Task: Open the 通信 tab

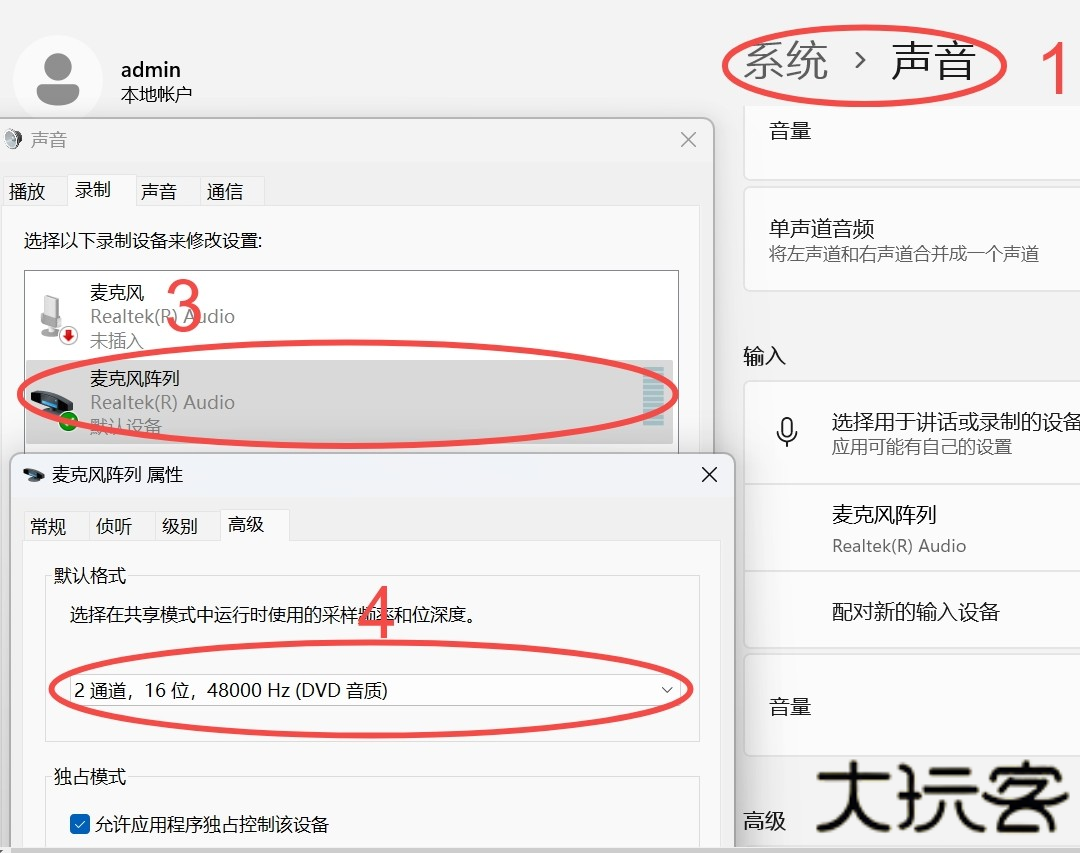Action: pyautogui.click(x=225, y=191)
